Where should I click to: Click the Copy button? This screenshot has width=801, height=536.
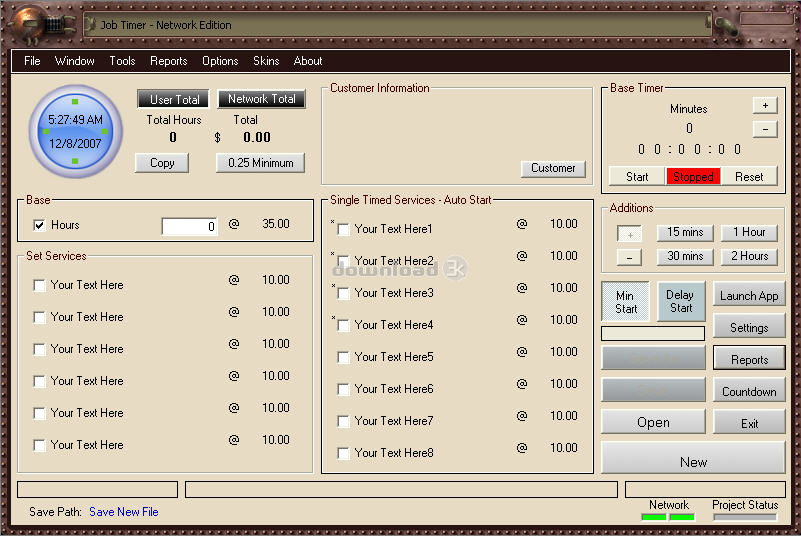tap(162, 163)
